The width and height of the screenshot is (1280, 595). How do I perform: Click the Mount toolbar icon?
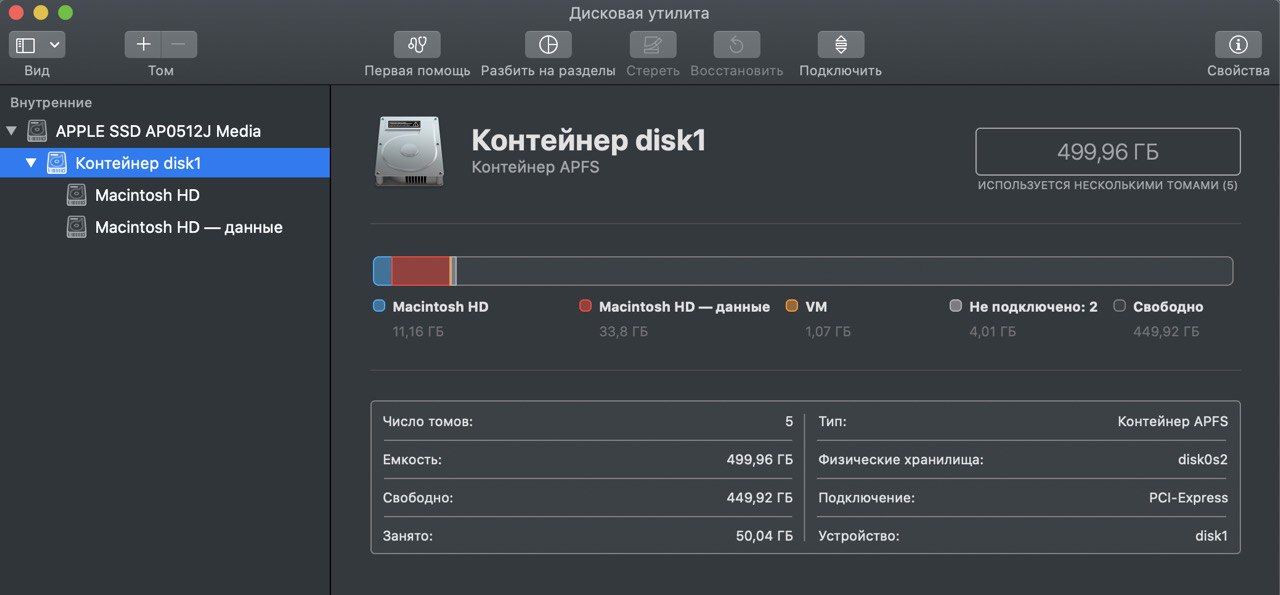(841, 45)
